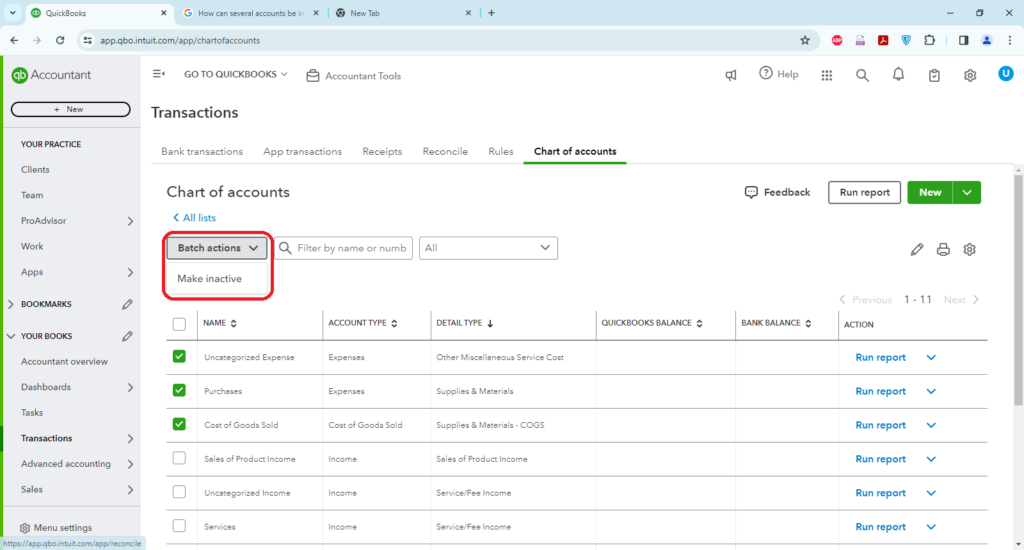Screen dimensions: 1024x550
Task: Click the search magnifier in the top header
Action: [x=862, y=75]
